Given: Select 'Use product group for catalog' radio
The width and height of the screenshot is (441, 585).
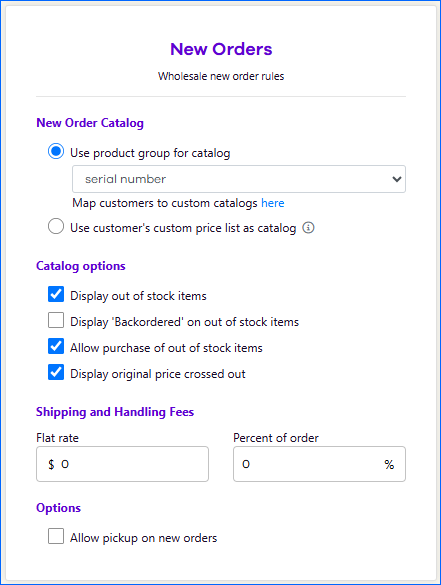Looking at the screenshot, I should 56,151.
